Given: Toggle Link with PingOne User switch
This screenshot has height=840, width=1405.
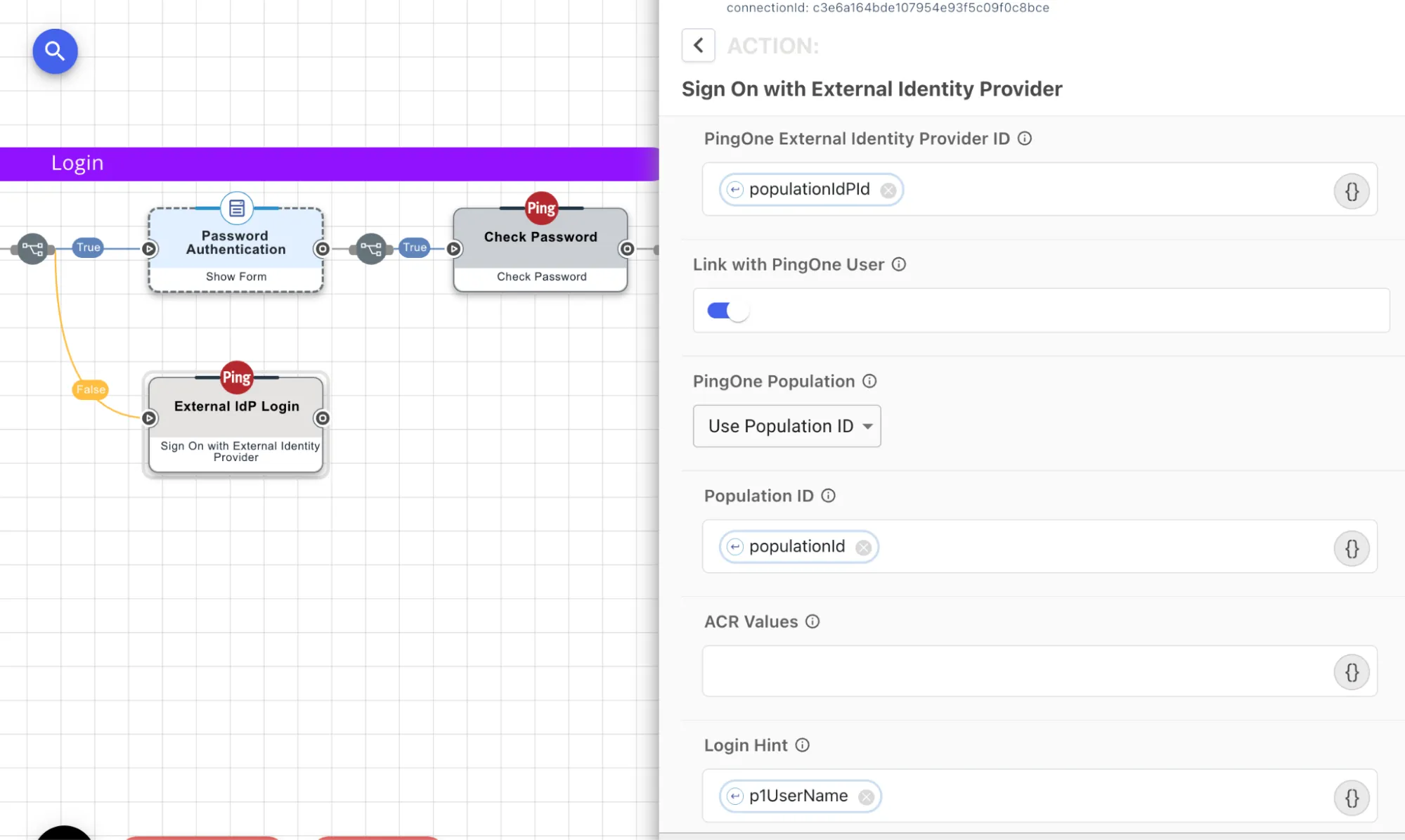Looking at the screenshot, I should (728, 311).
